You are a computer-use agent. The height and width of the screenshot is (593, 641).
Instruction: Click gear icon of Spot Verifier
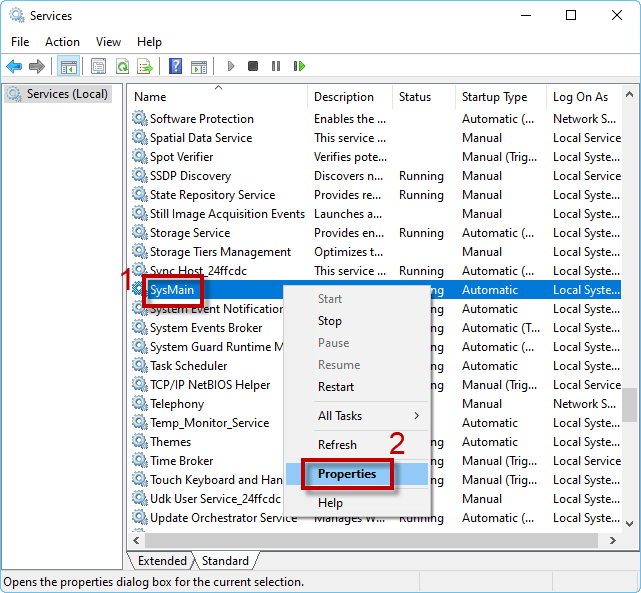[x=140, y=156]
